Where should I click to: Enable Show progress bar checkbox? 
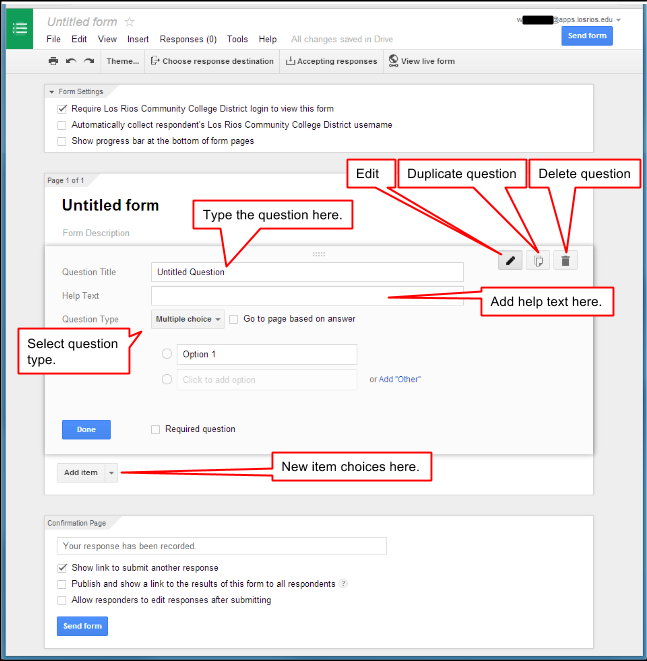click(x=62, y=141)
